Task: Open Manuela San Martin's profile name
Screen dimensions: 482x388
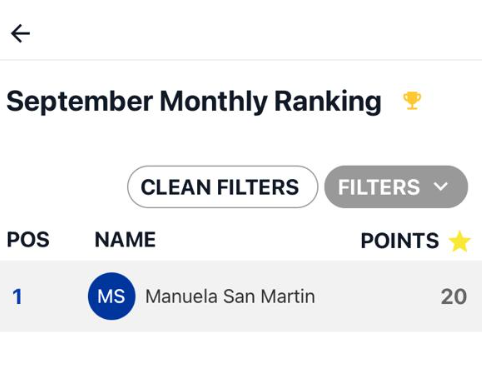Action: click(x=230, y=296)
